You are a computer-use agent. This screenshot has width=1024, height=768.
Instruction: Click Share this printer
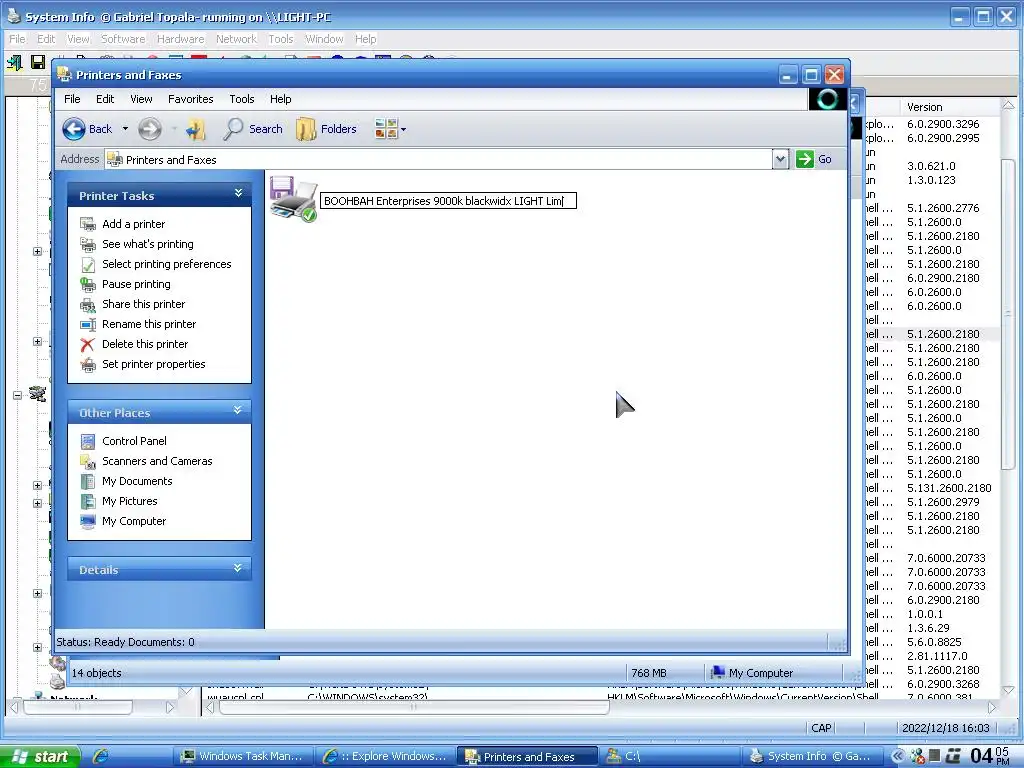(x=144, y=304)
